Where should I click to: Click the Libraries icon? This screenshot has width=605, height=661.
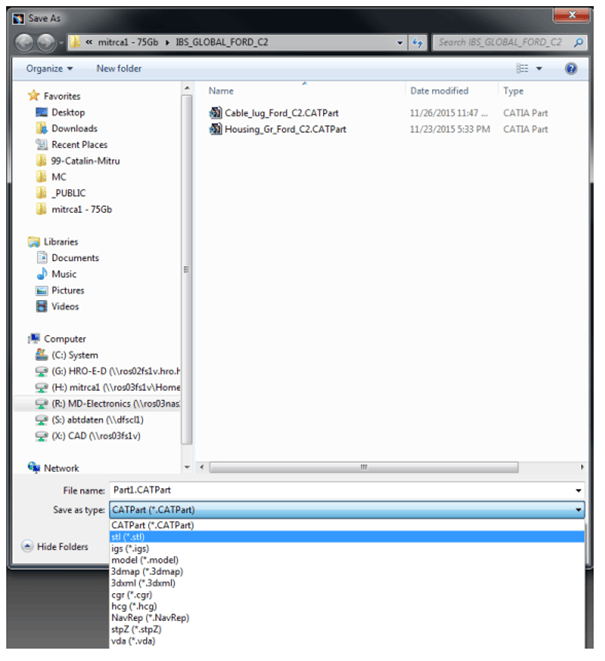coord(34,242)
